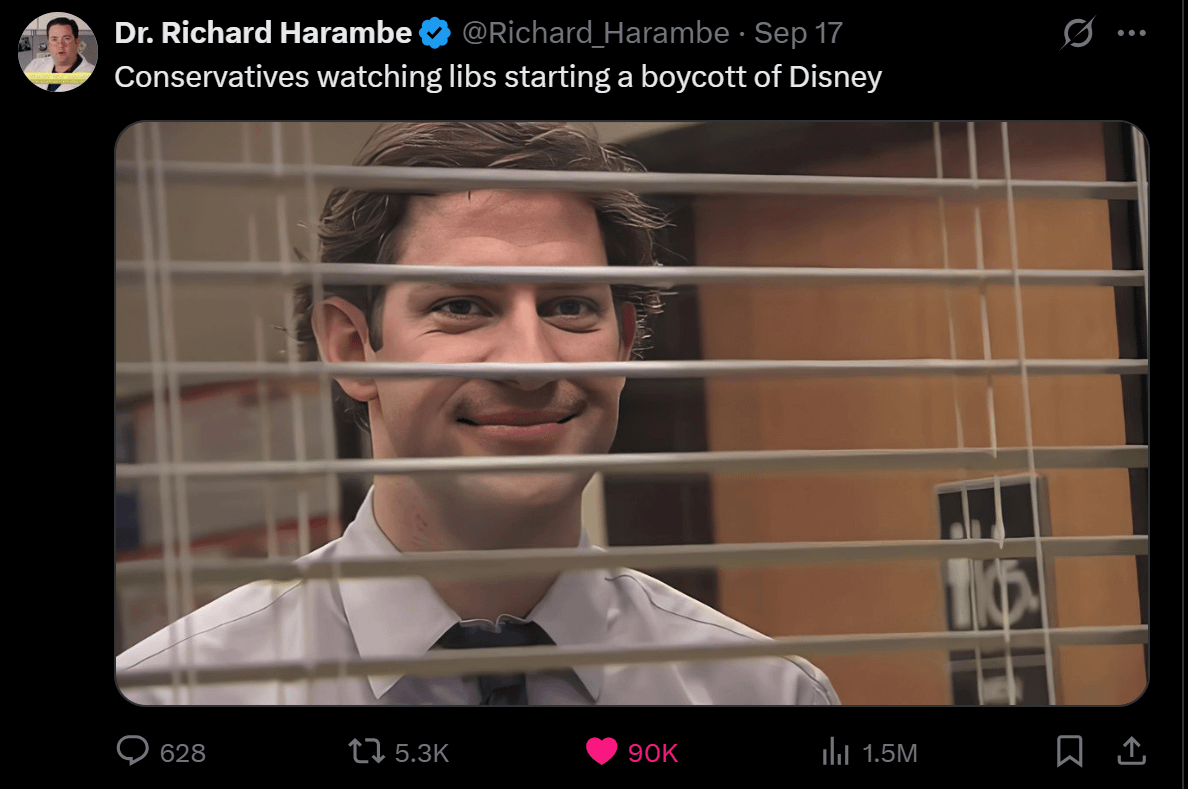Open the share upload arrow icon
1188x789 pixels.
click(x=1131, y=751)
